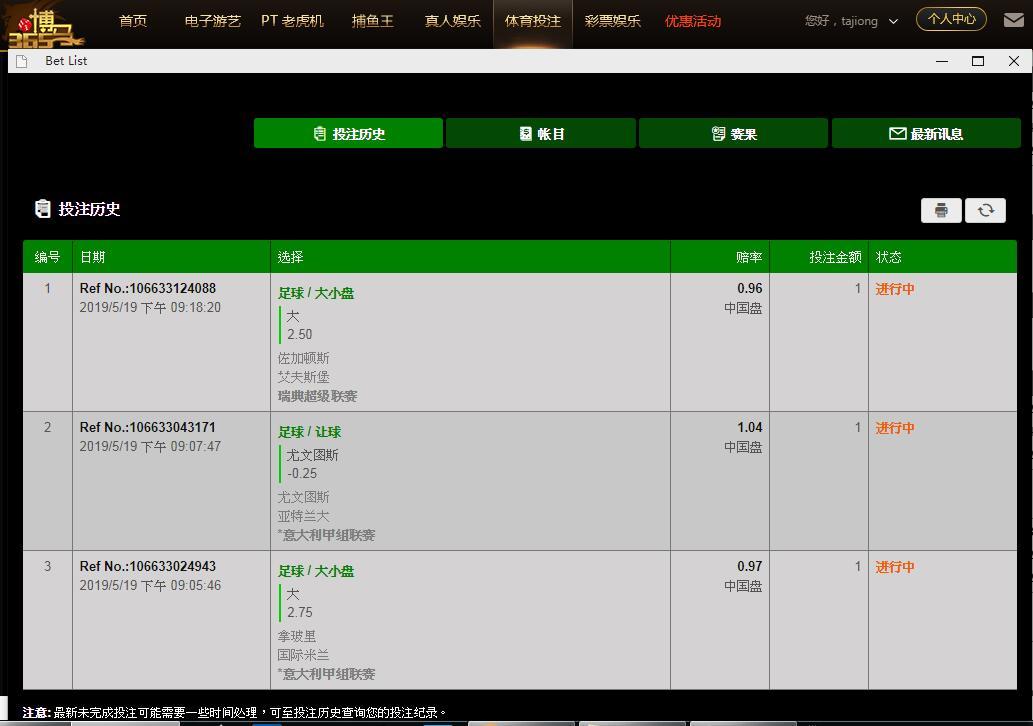Click over line value 2.50
This screenshot has width=1033, height=726.
pyautogui.click(x=300, y=335)
